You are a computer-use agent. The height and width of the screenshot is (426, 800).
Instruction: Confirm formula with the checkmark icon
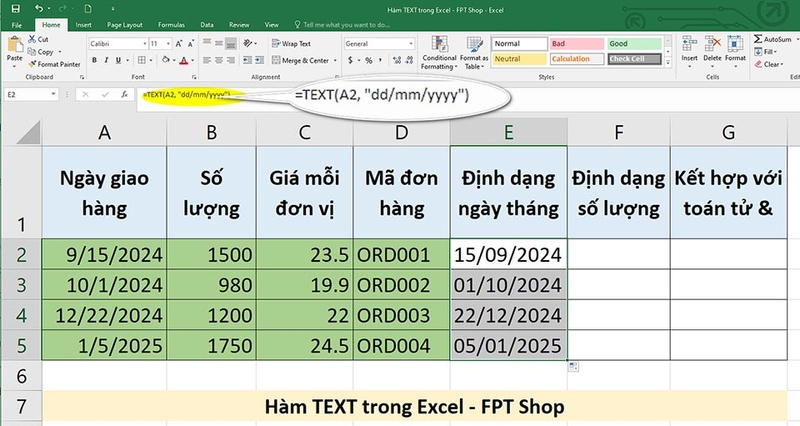pos(105,94)
